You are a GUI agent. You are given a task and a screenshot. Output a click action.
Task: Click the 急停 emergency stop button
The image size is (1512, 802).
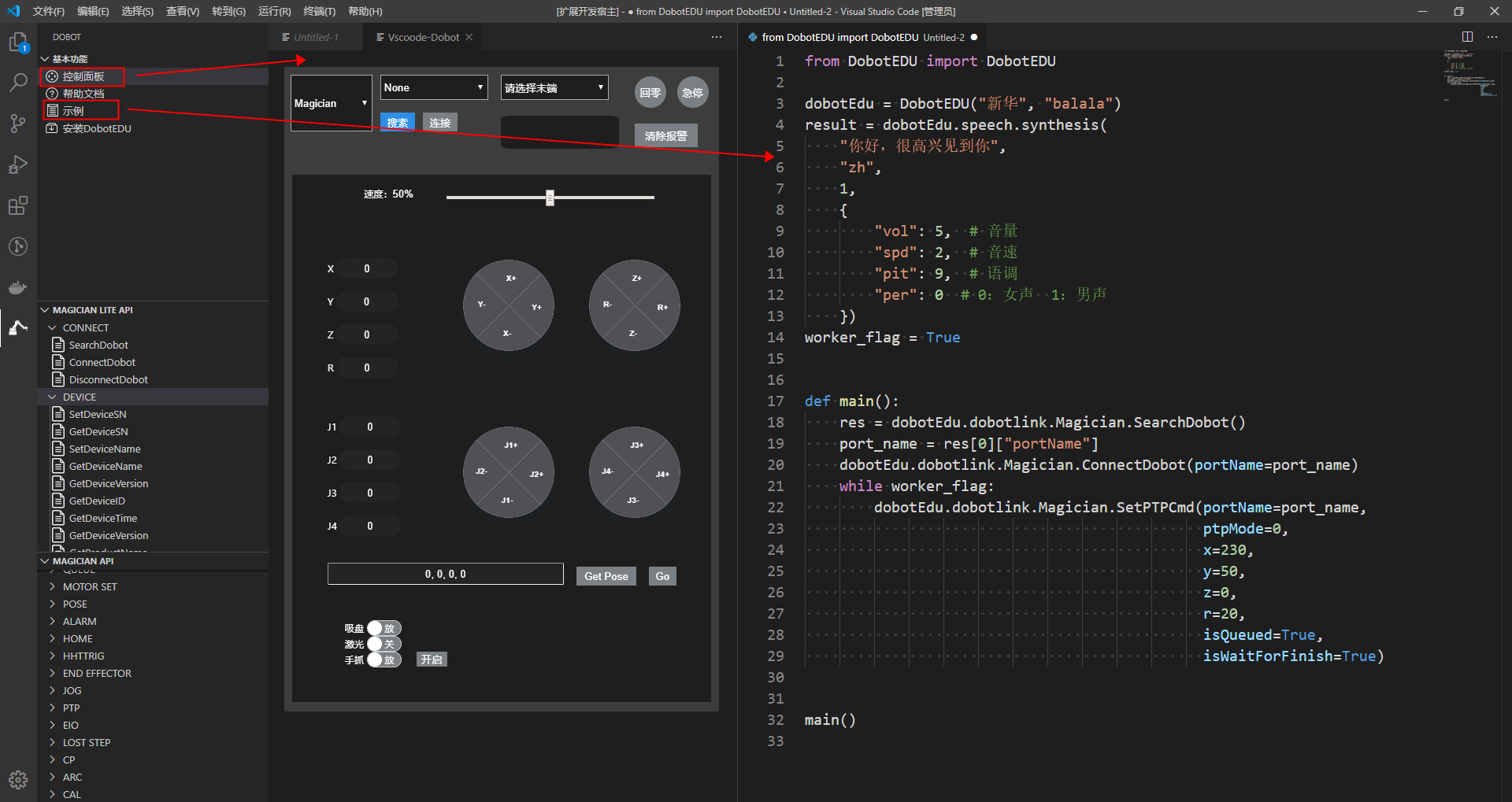[693, 93]
